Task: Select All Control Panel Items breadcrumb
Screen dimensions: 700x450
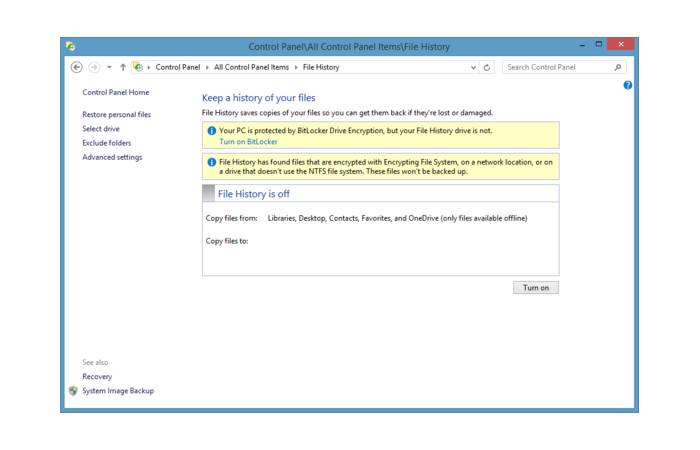Action: [250, 67]
